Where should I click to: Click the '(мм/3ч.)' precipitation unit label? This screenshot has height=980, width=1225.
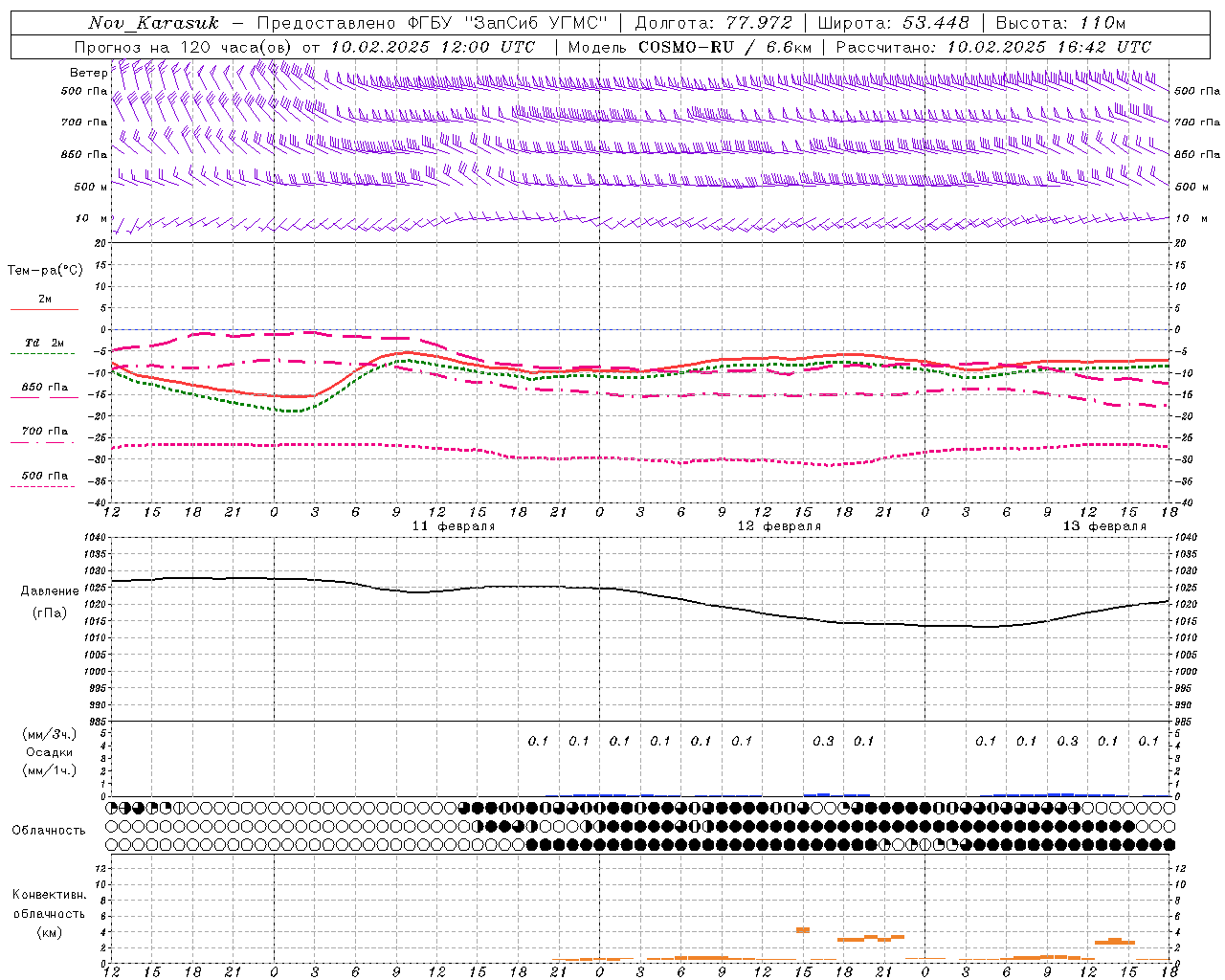[51, 734]
